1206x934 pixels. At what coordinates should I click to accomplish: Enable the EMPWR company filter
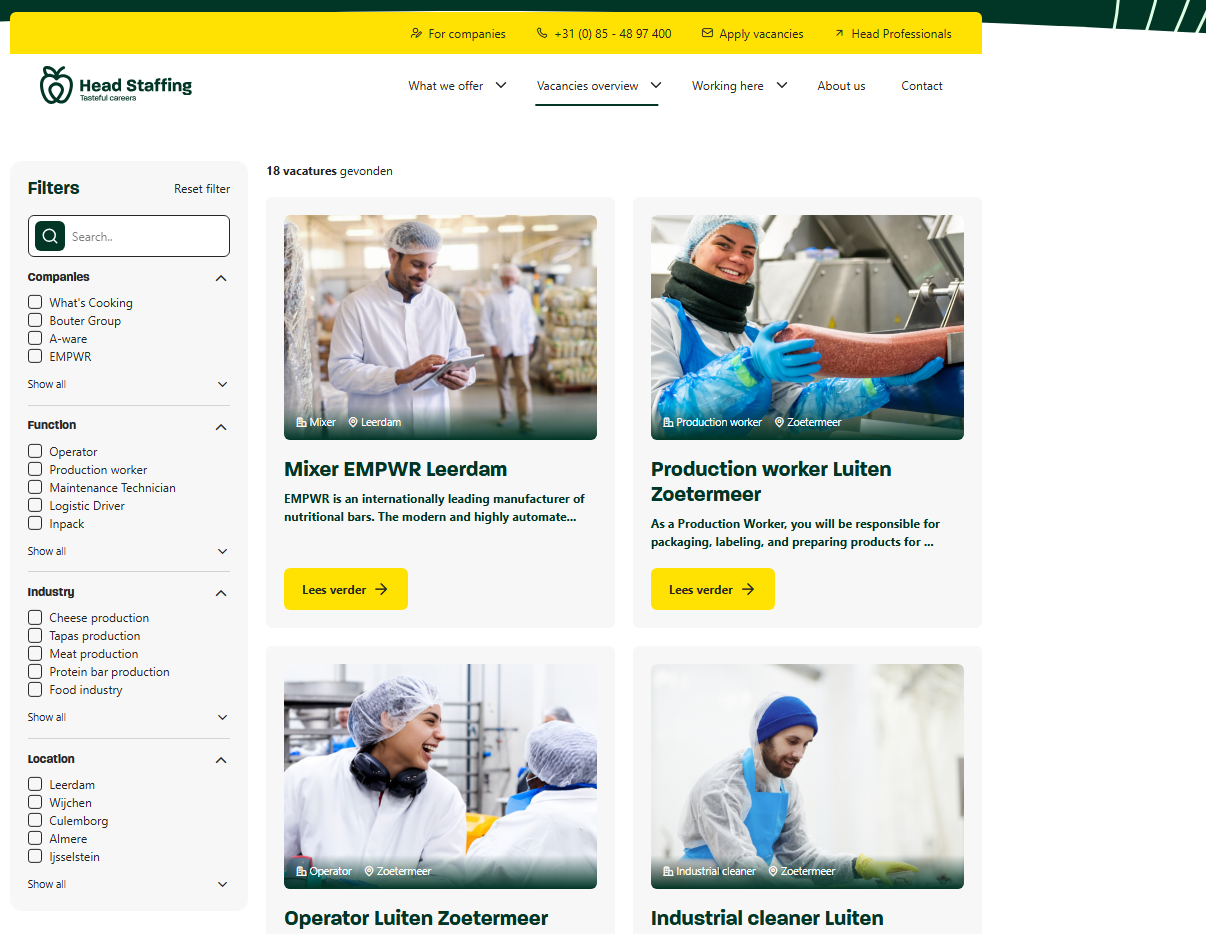(35, 356)
